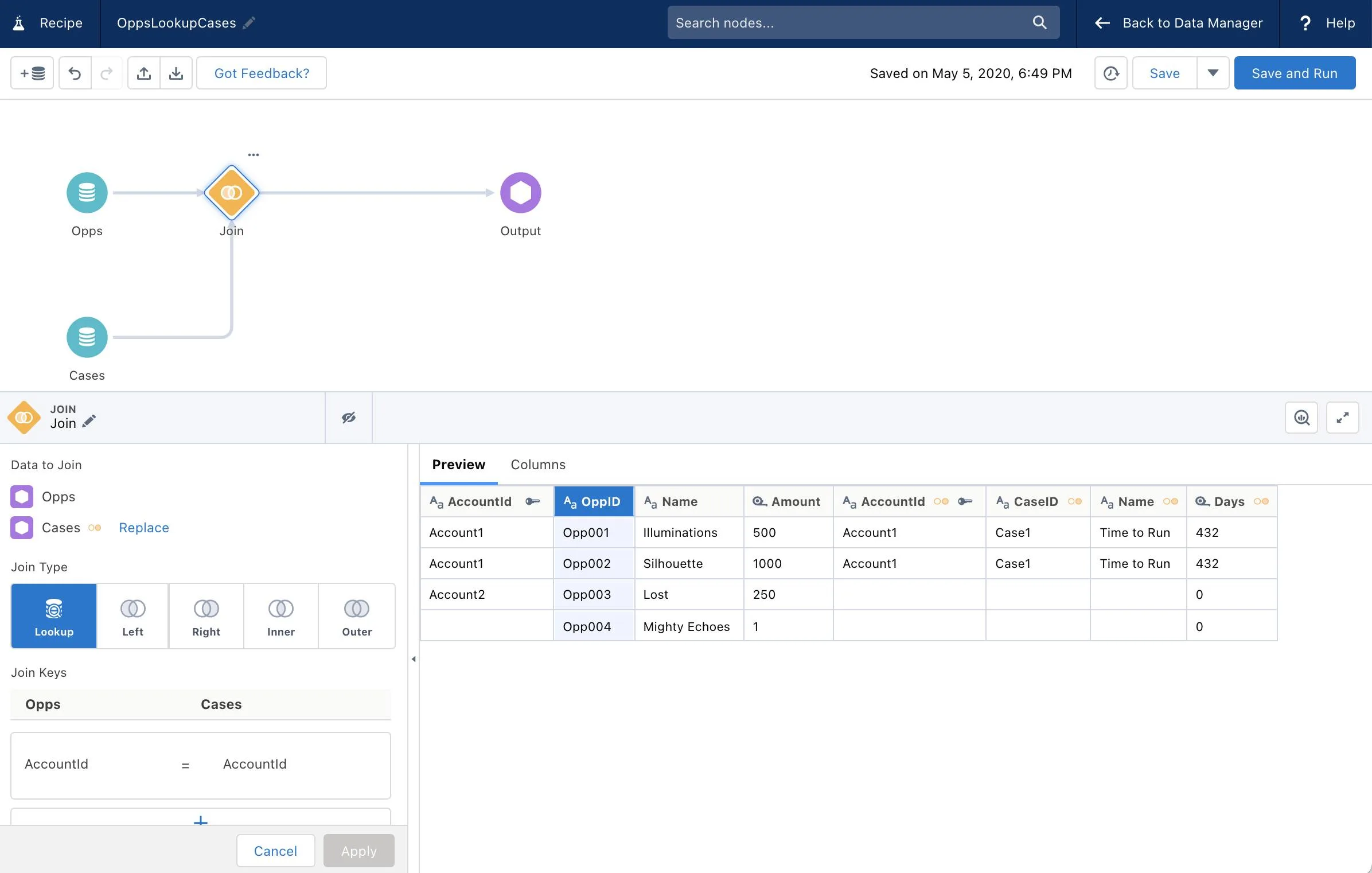This screenshot has width=1372, height=873.
Task: Switch to the Preview tab
Action: [x=459, y=464]
